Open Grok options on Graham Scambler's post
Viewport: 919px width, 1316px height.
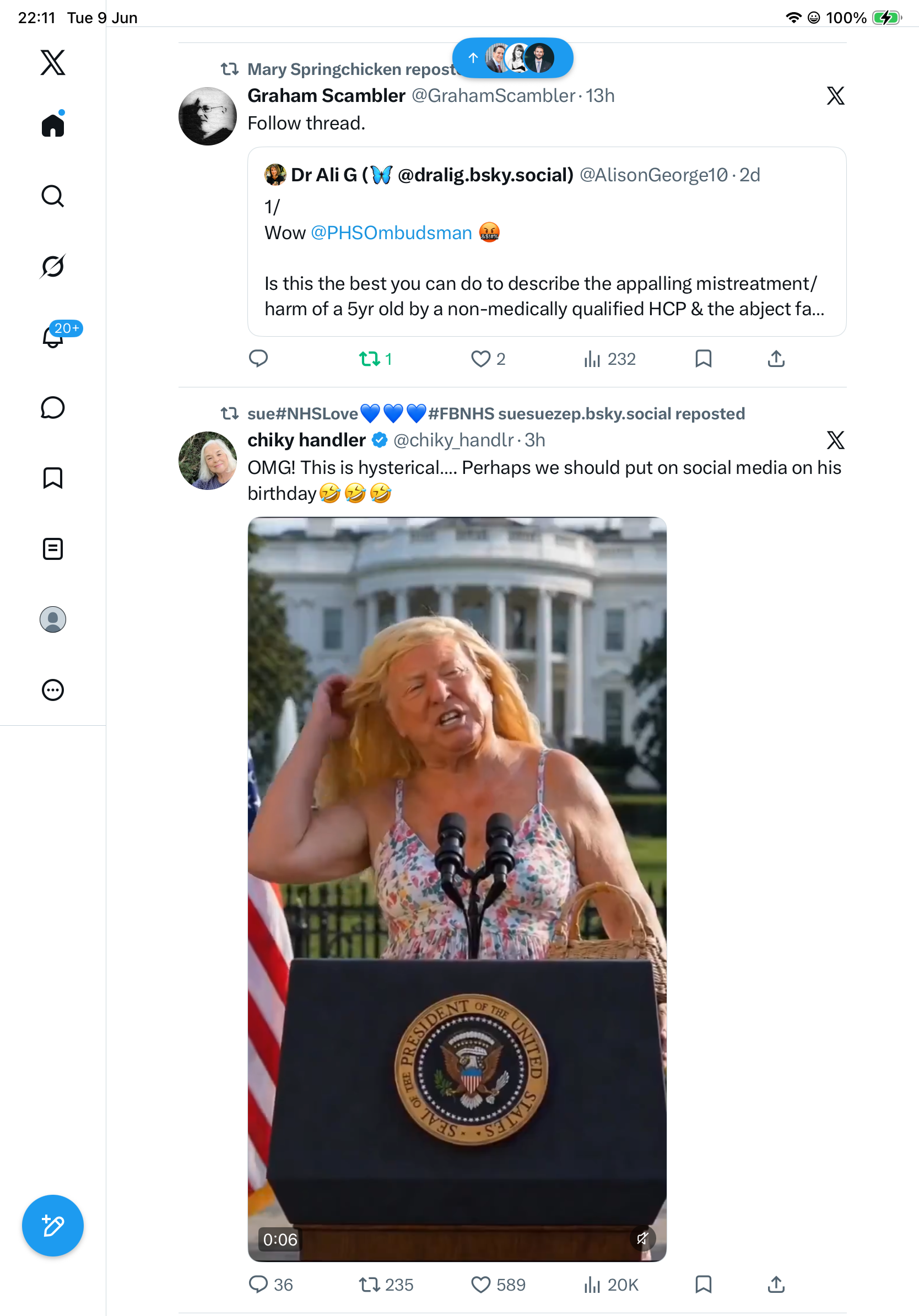pyautogui.click(x=835, y=96)
